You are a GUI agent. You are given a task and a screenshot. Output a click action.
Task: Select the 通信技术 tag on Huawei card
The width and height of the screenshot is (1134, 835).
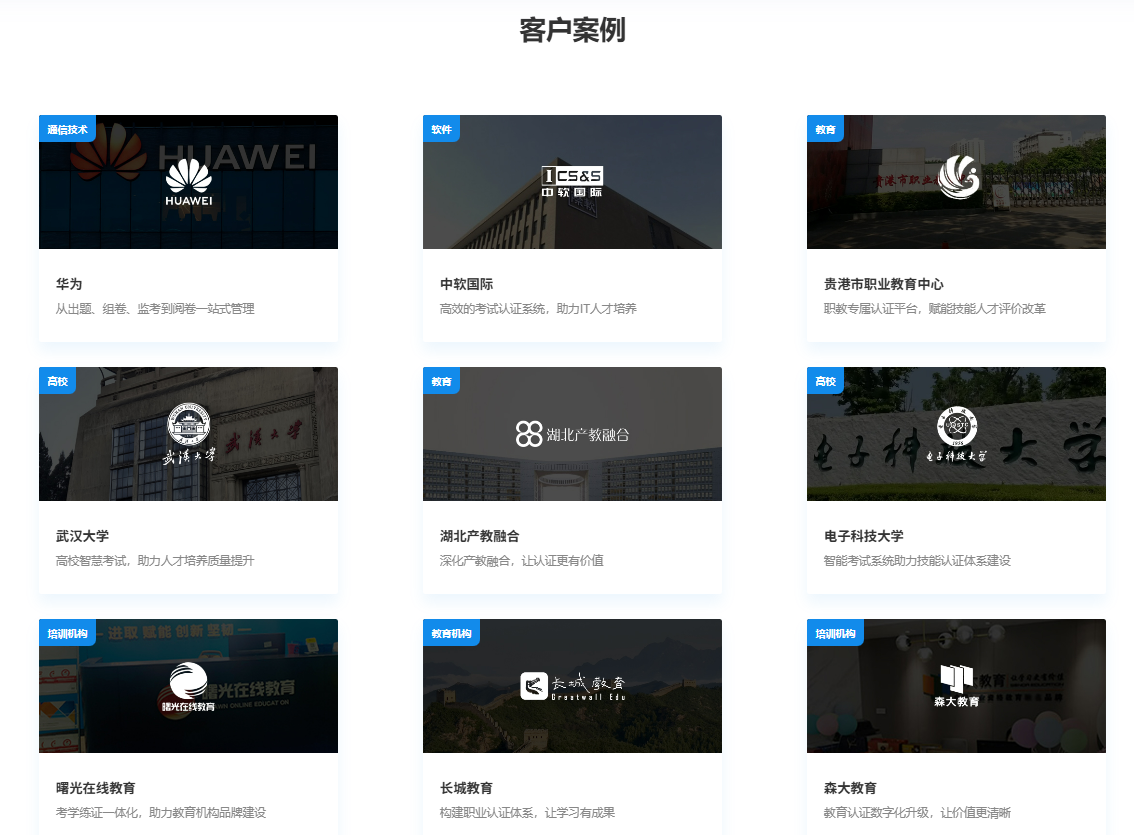coord(67,129)
